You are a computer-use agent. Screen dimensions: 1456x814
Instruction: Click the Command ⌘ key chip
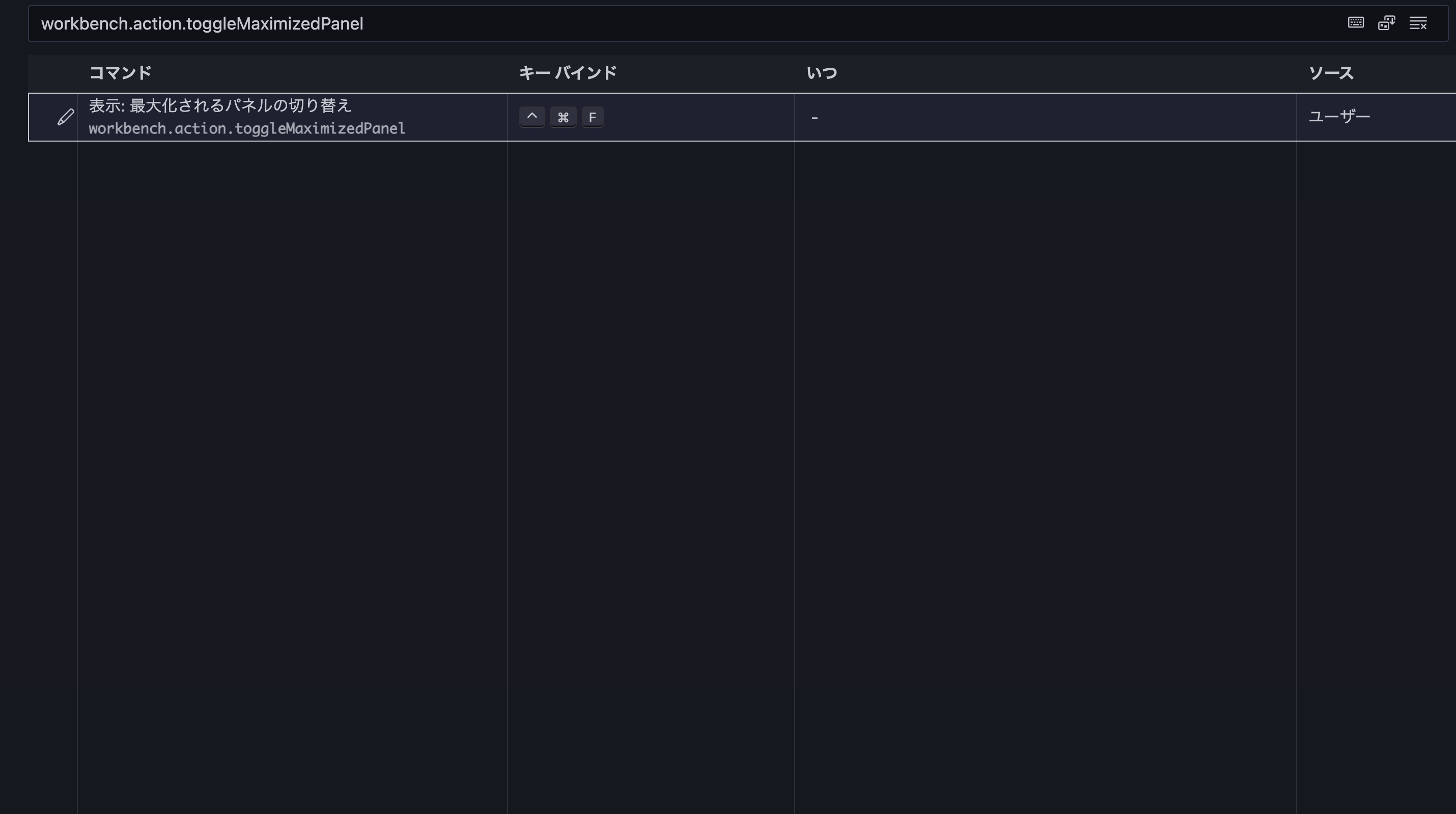563,117
